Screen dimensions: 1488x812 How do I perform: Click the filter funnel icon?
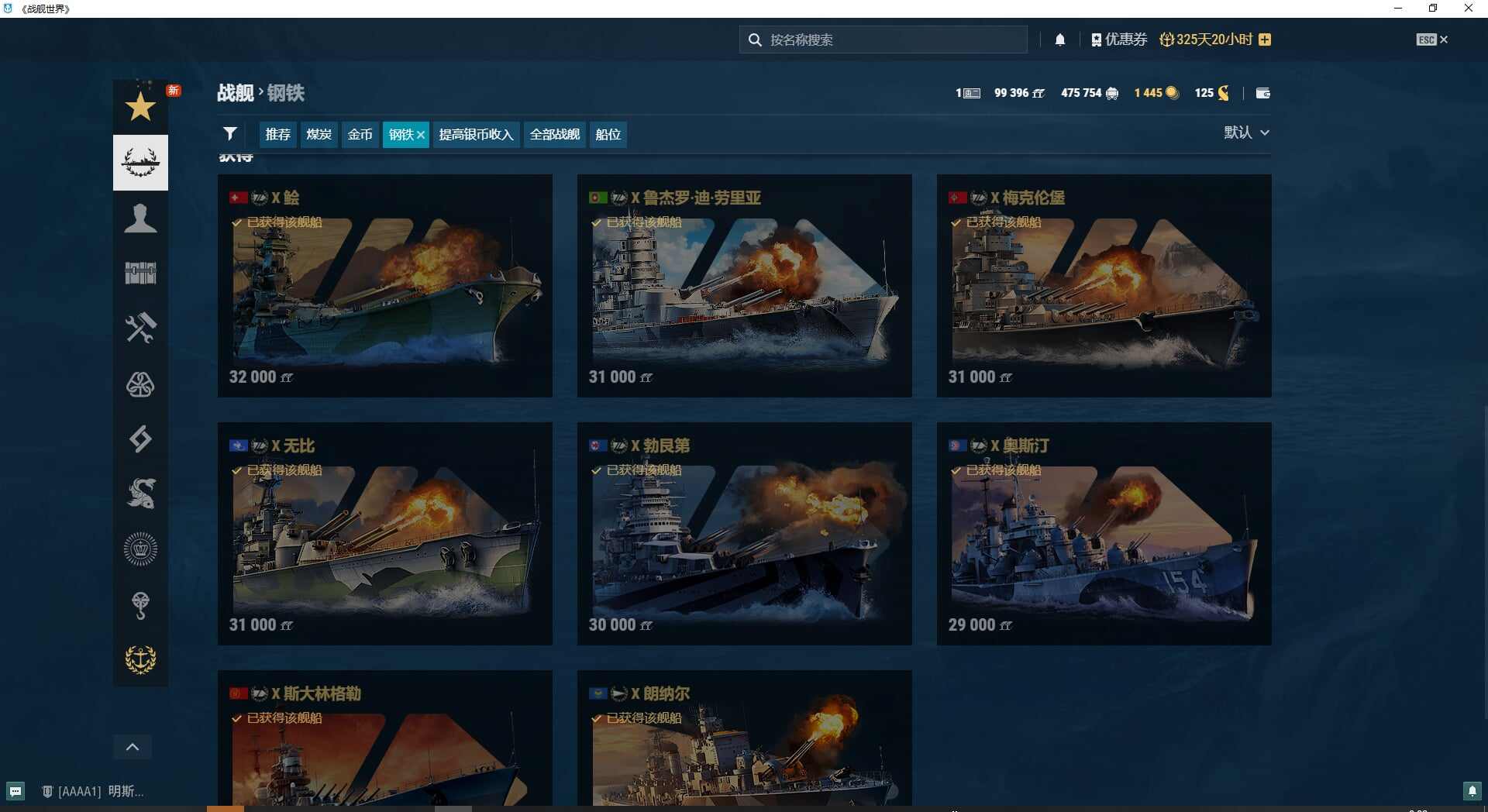230,133
